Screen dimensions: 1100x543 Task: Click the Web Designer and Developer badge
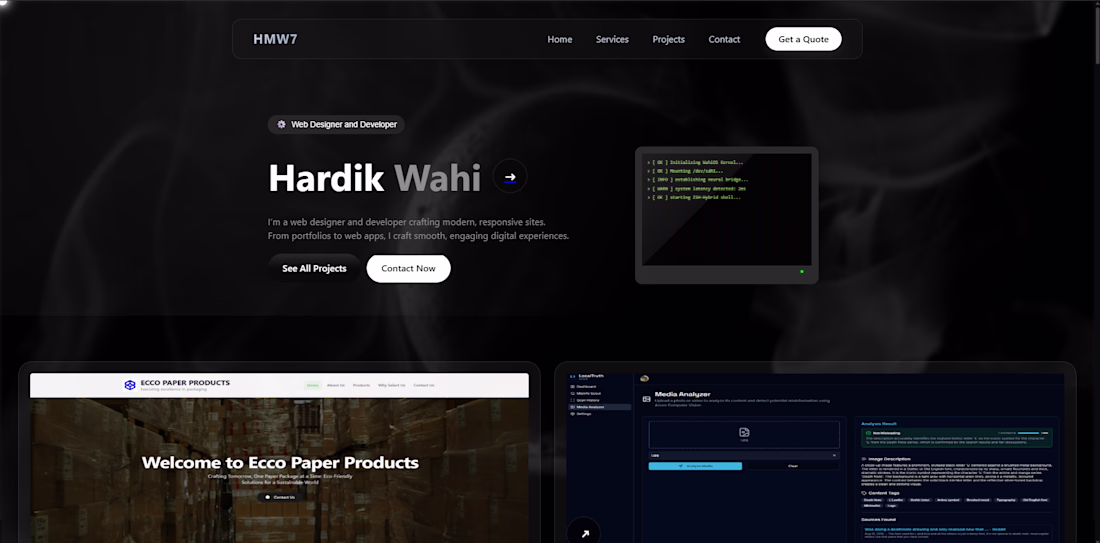pos(336,124)
